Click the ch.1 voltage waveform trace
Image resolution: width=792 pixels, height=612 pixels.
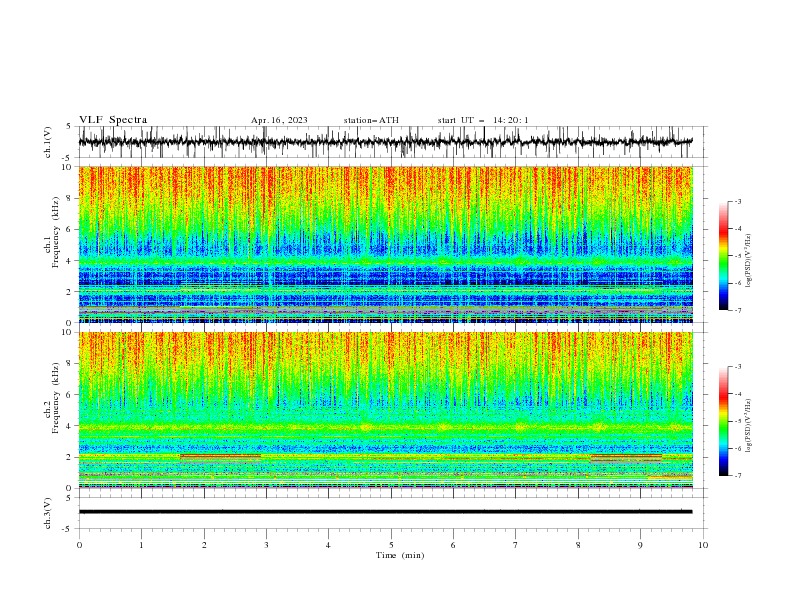[385, 142]
